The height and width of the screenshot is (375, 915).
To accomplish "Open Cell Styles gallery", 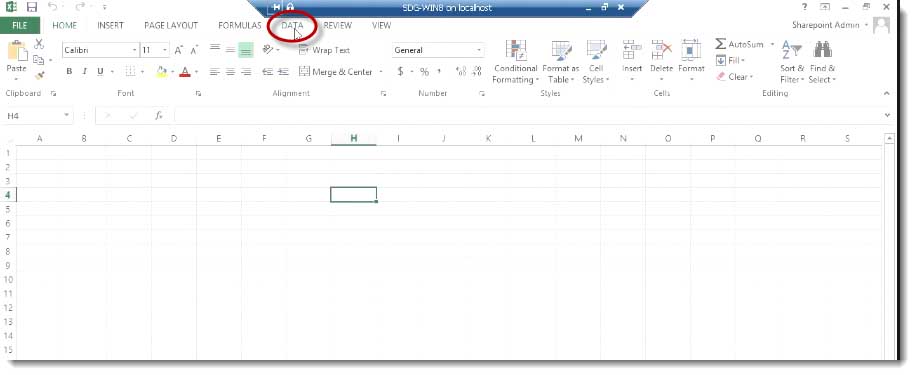I will point(596,62).
